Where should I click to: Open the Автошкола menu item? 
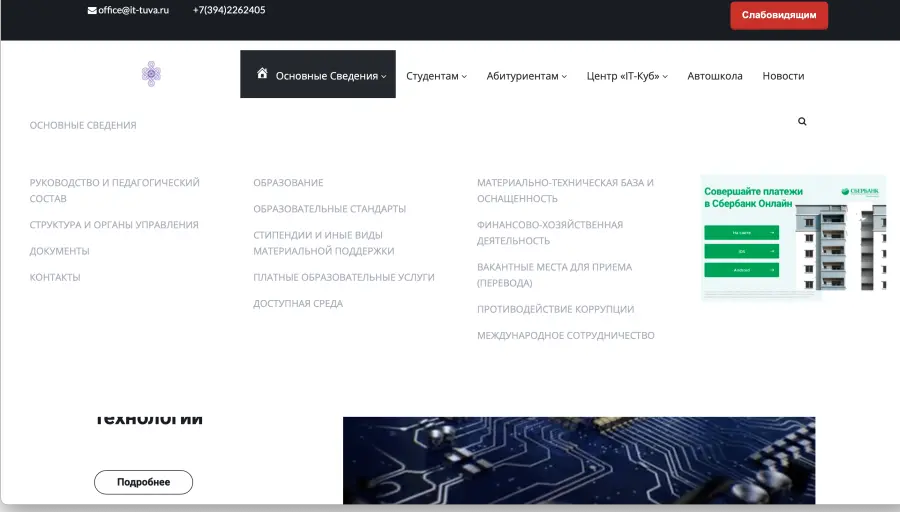pyautogui.click(x=715, y=76)
